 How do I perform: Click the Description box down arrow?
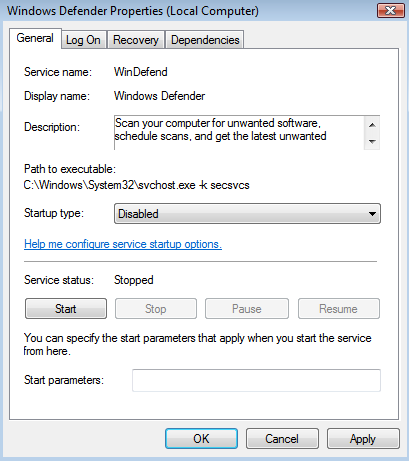click(372, 141)
